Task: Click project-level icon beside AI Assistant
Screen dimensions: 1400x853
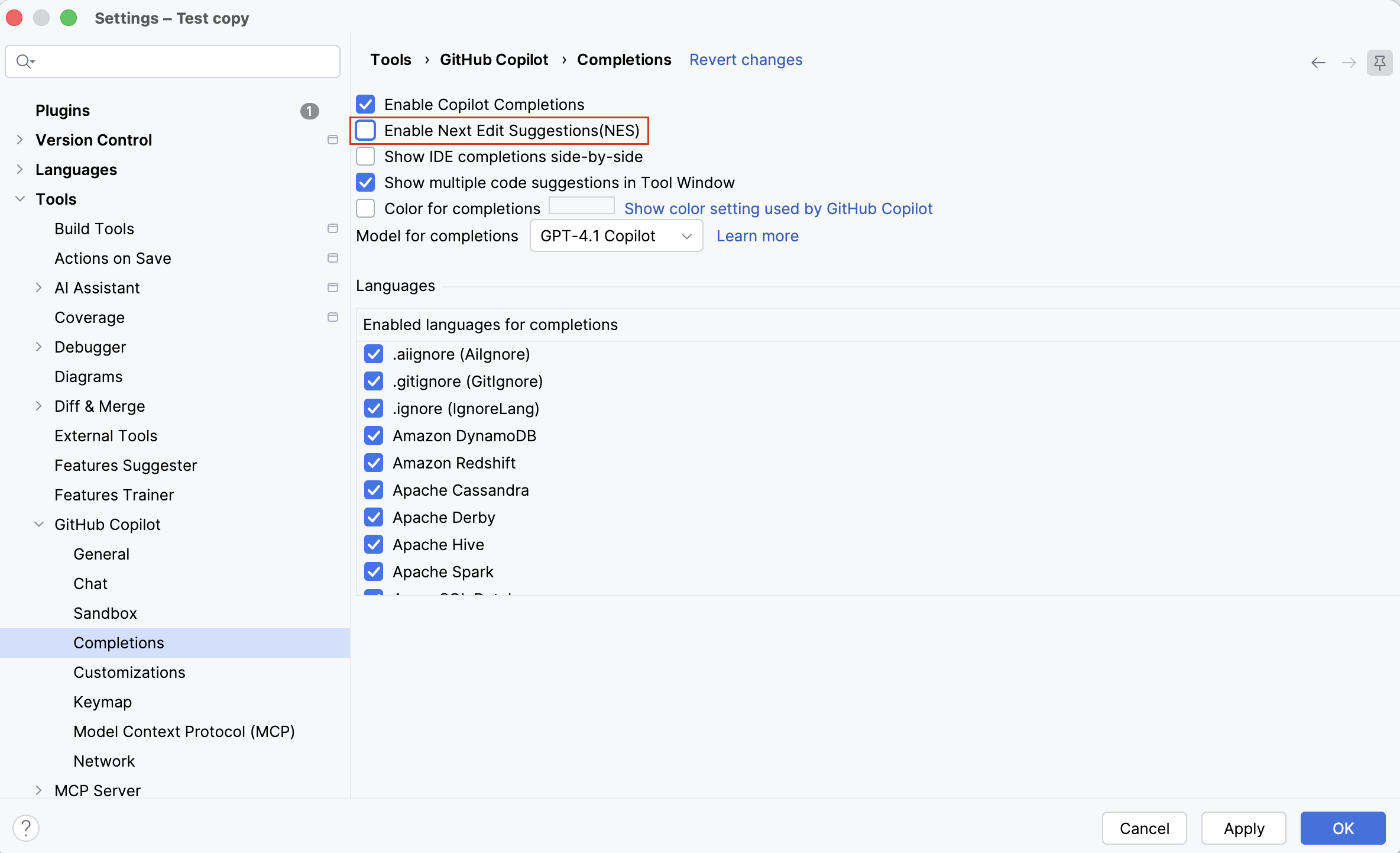Action: [333, 287]
